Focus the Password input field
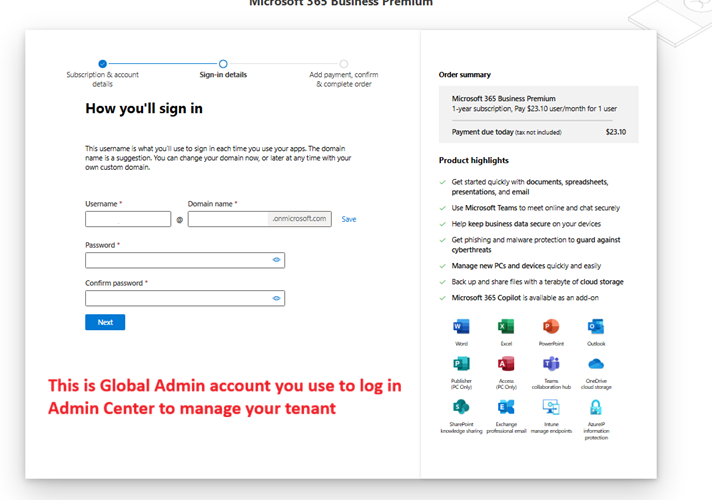Image resolution: width=712 pixels, height=500 pixels. click(x=185, y=260)
